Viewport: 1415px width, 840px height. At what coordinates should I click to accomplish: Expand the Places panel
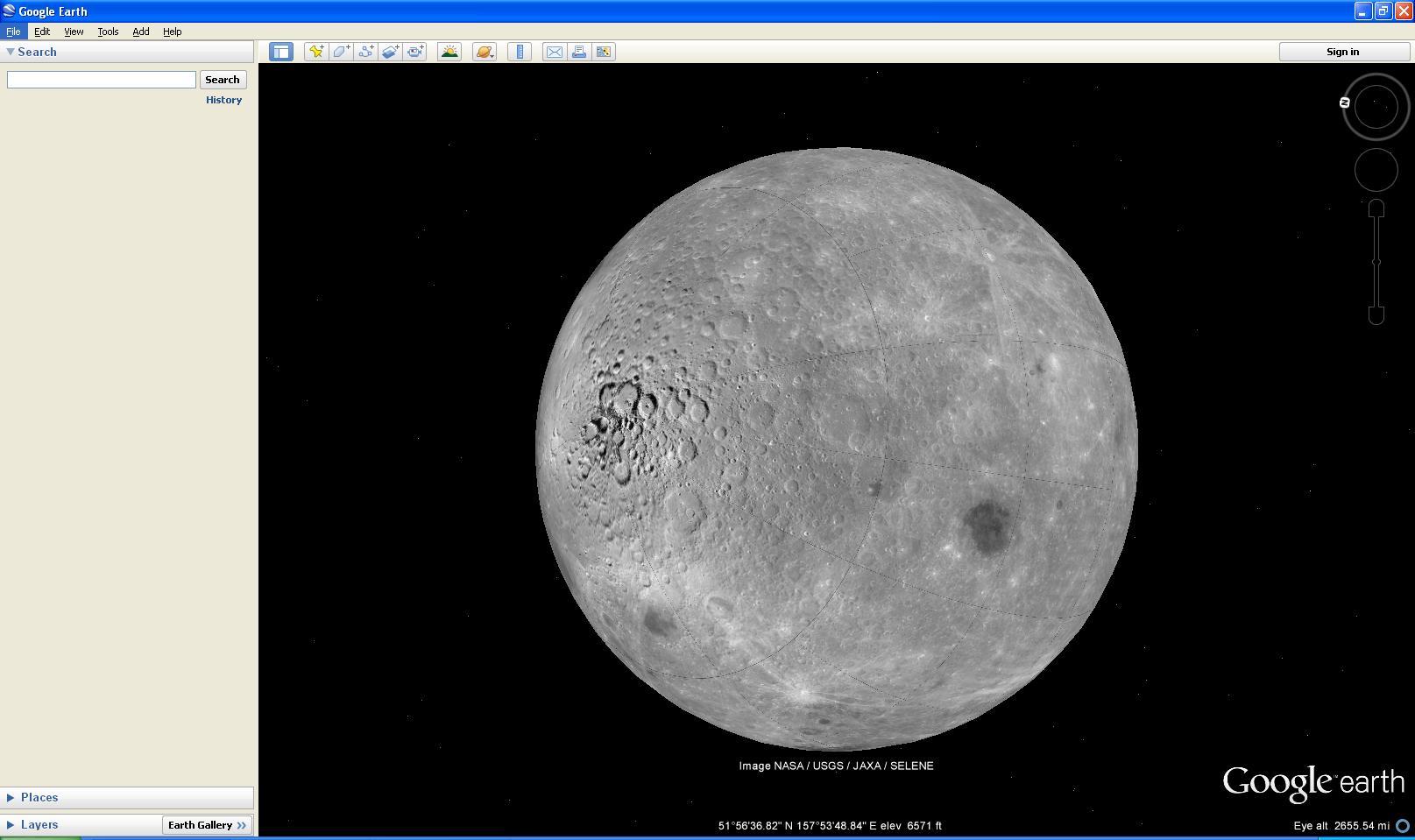[39, 797]
